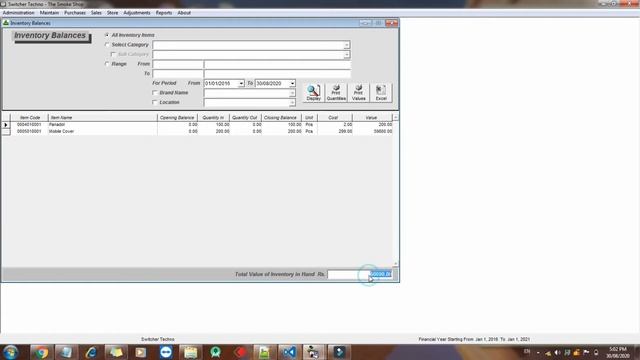Expand the Brand Name dropdown
The height and width of the screenshot is (360, 640).
click(x=292, y=93)
